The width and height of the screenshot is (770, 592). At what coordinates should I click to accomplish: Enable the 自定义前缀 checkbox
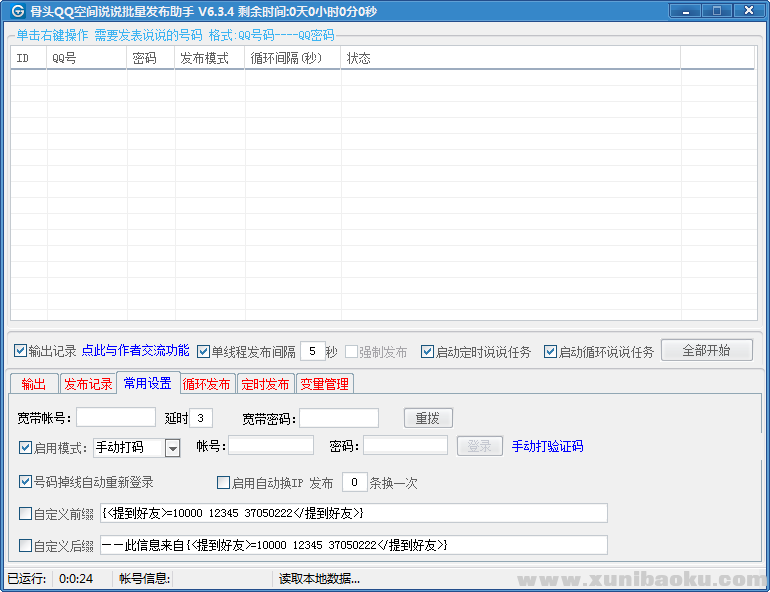click(x=26, y=514)
